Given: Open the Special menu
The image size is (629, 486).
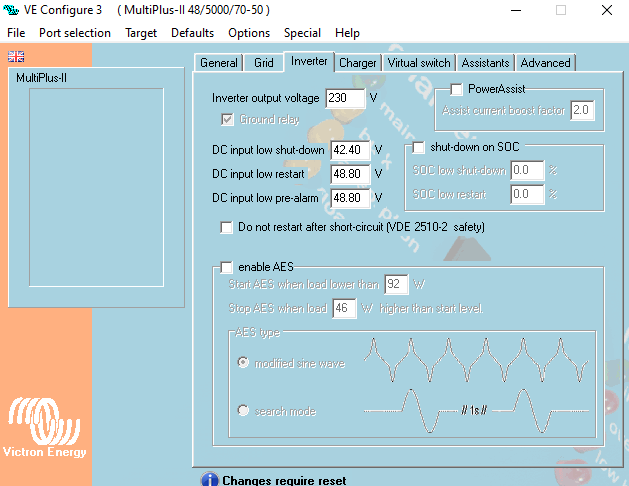Looking at the screenshot, I should click(302, 33).
